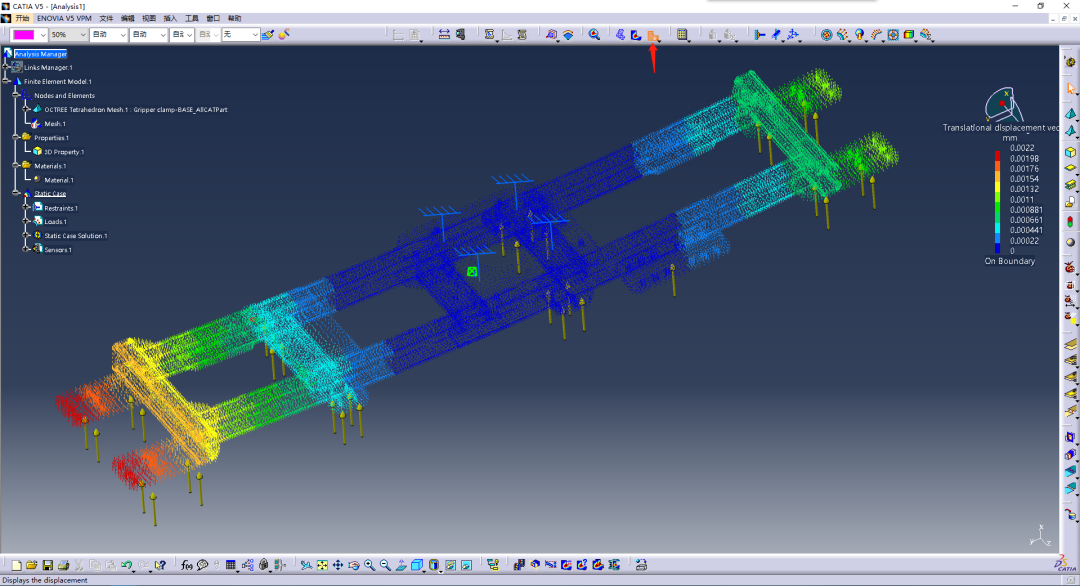Click the Von Mises Stress image icon
1080x586 pixels.
point(634,35)
